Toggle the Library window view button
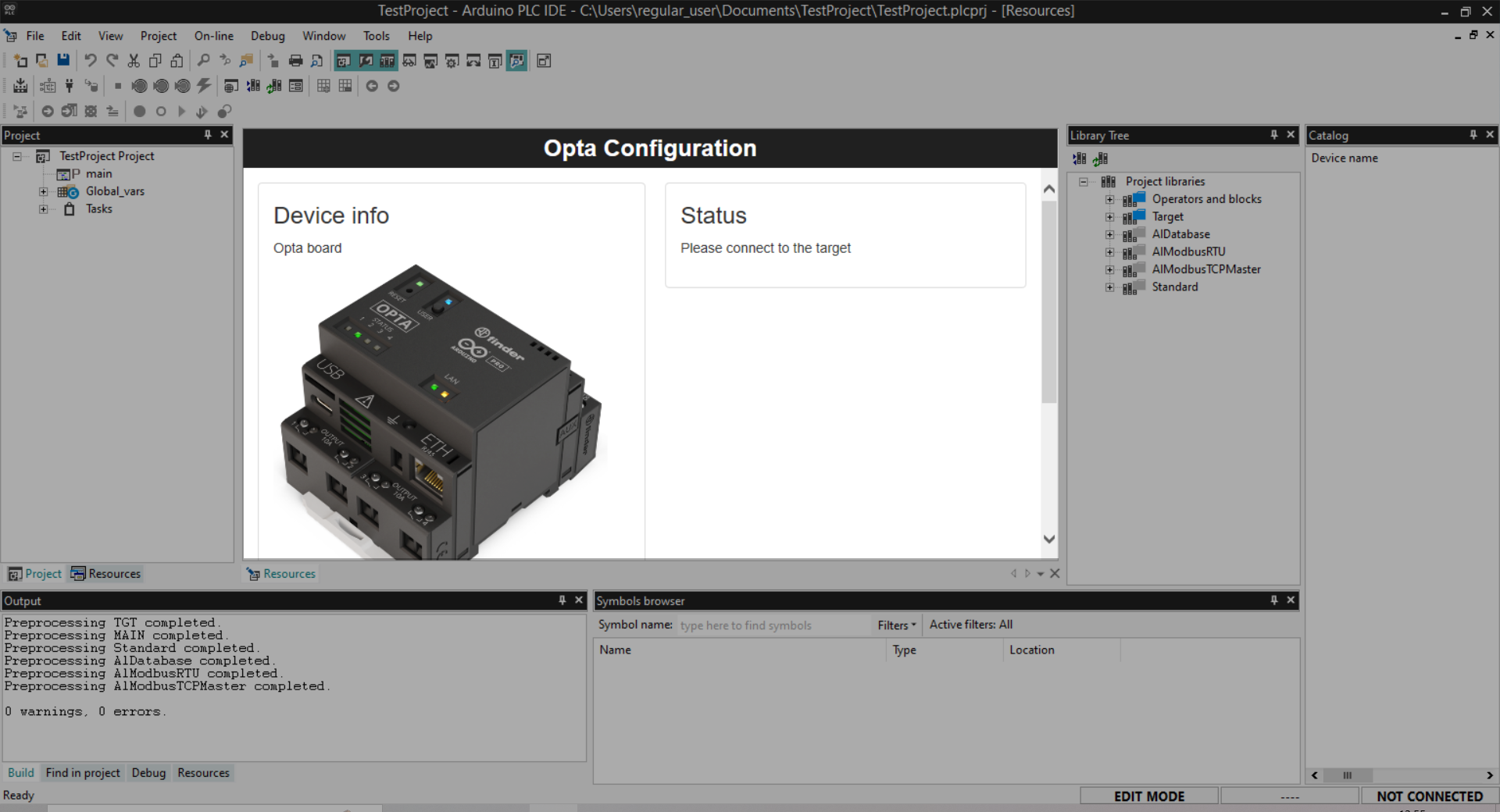 click(387, 61)
